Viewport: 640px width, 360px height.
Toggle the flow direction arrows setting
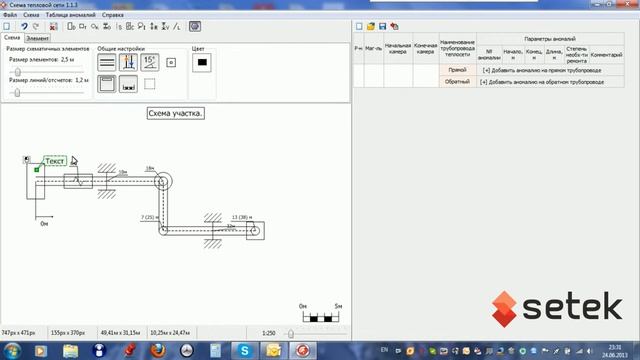[128, 62]
